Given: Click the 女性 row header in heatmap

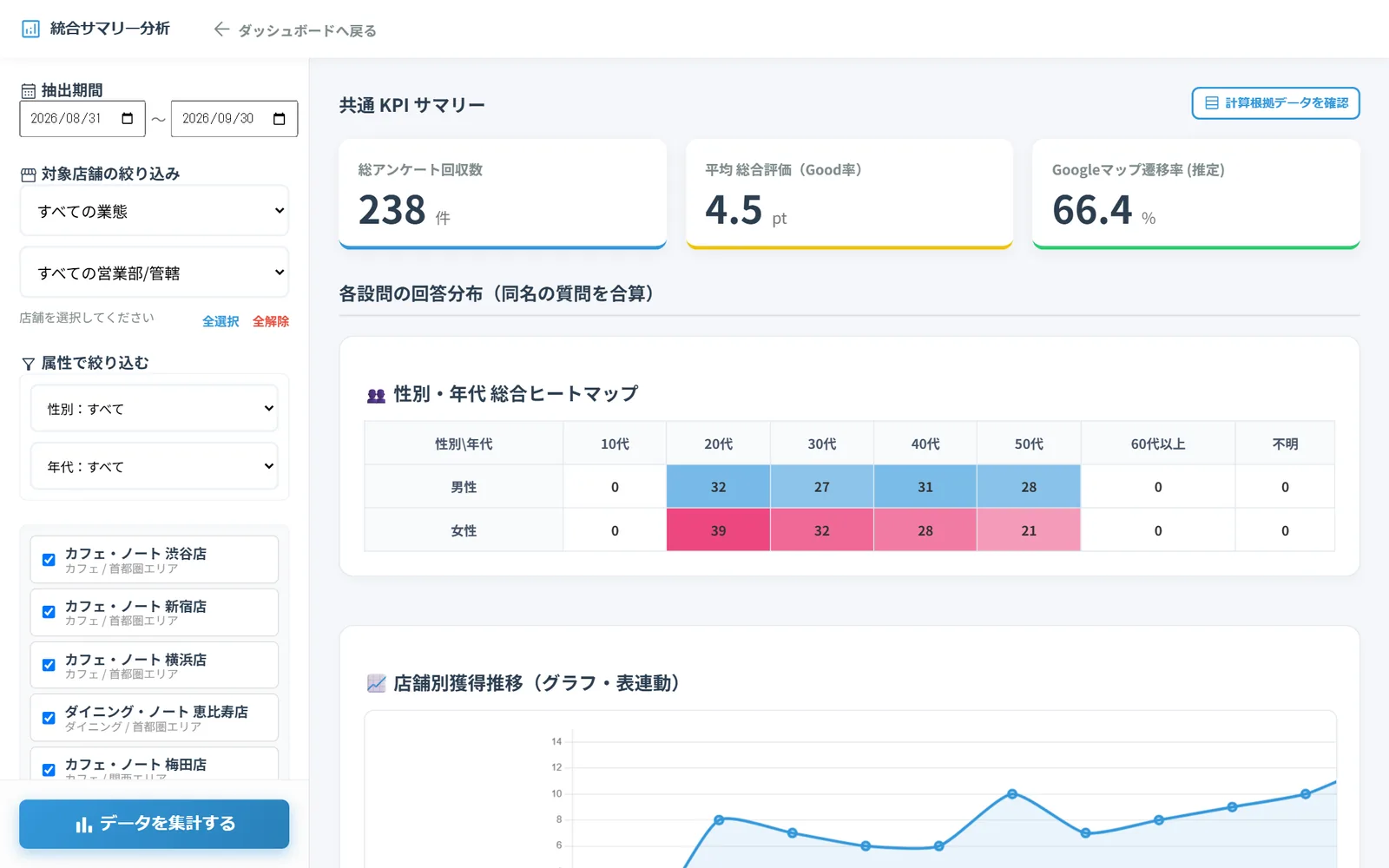Looking at the screenshot, I should click(x=464, y=530).
